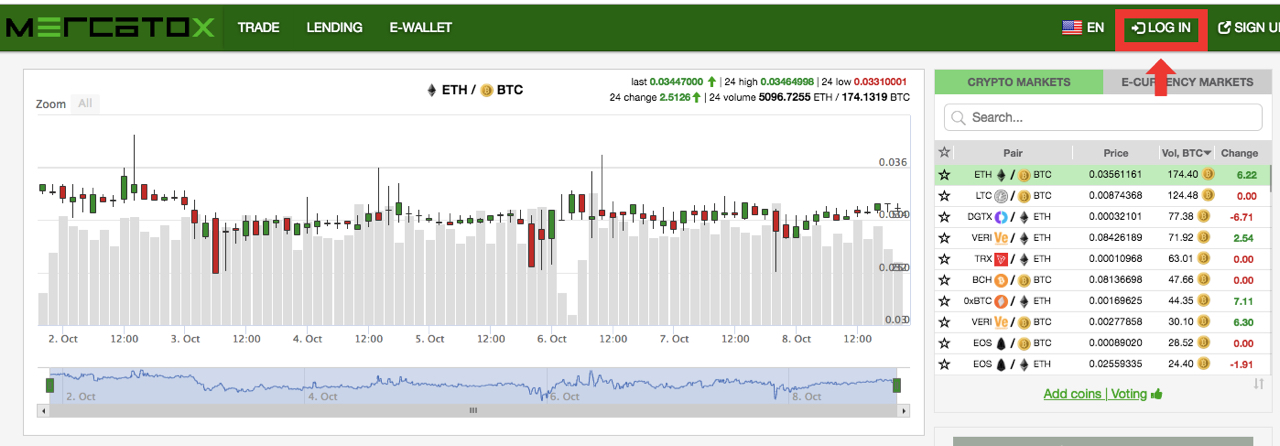Screen dimensions: 1280x446
Task: Select price 0.02559335 in EOS/ETH row
Action: (x=1116, y=363)
